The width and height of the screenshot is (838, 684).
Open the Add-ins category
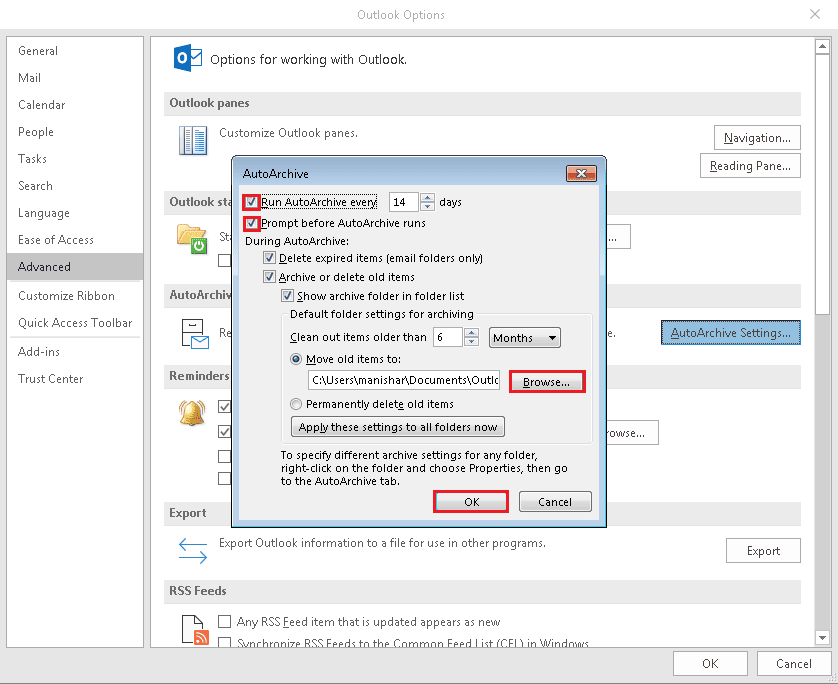click(x=75, y=352)
